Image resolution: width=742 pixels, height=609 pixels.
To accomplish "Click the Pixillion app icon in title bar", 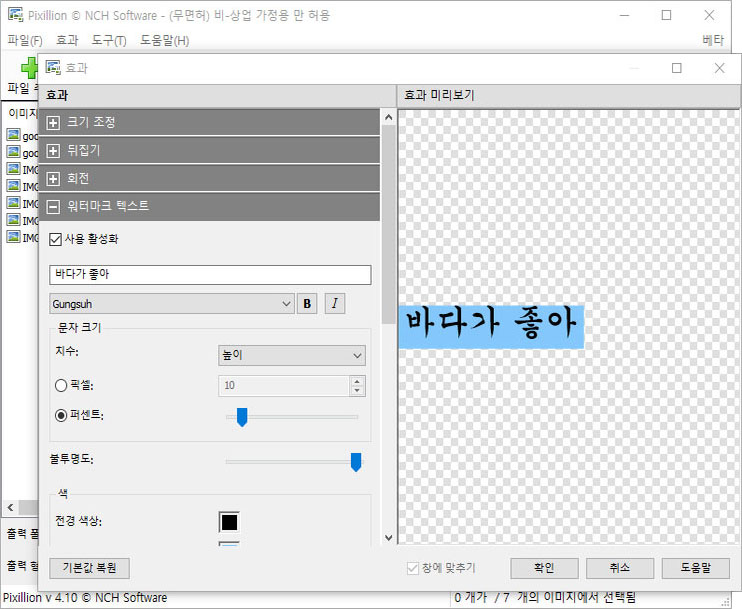I will coord(15,15).
